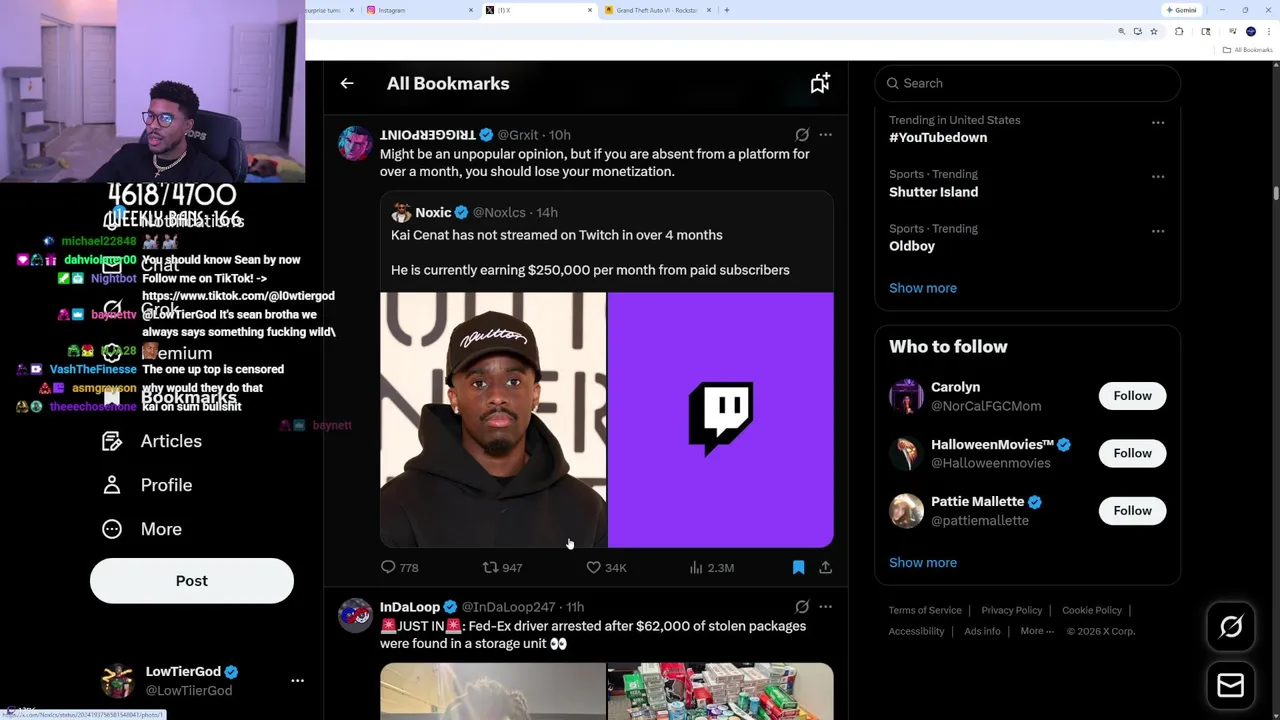Follow Pattie Mallette
The image size is (1280, 720).
tap(1133, 511)
